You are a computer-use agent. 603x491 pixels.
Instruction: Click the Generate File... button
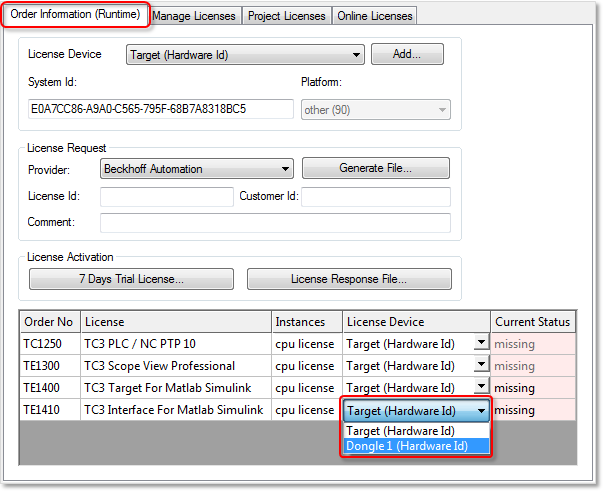coord(375,168)
